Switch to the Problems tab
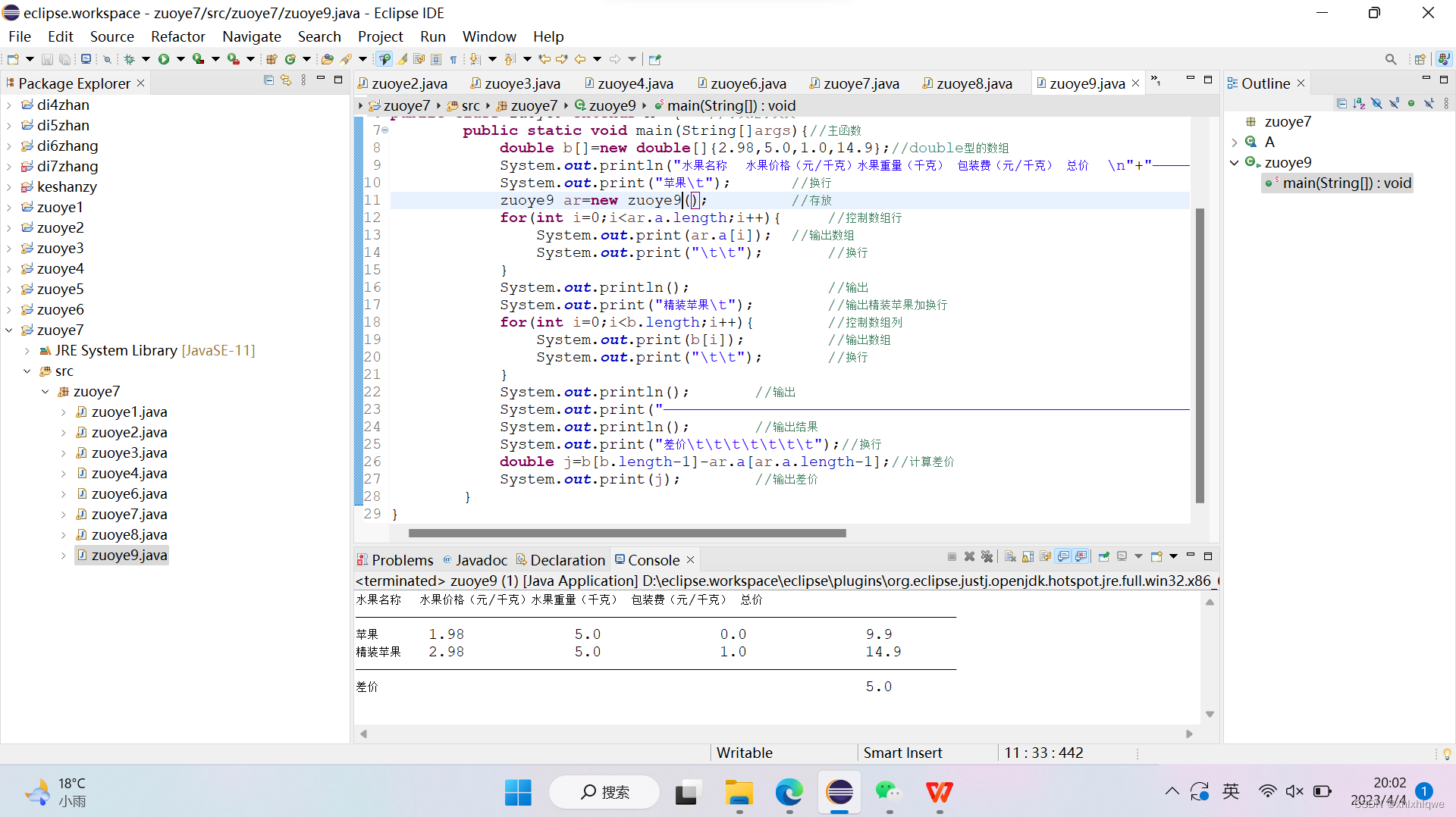This screenshot has height=817, width=1456. click(x=395, y=560)
